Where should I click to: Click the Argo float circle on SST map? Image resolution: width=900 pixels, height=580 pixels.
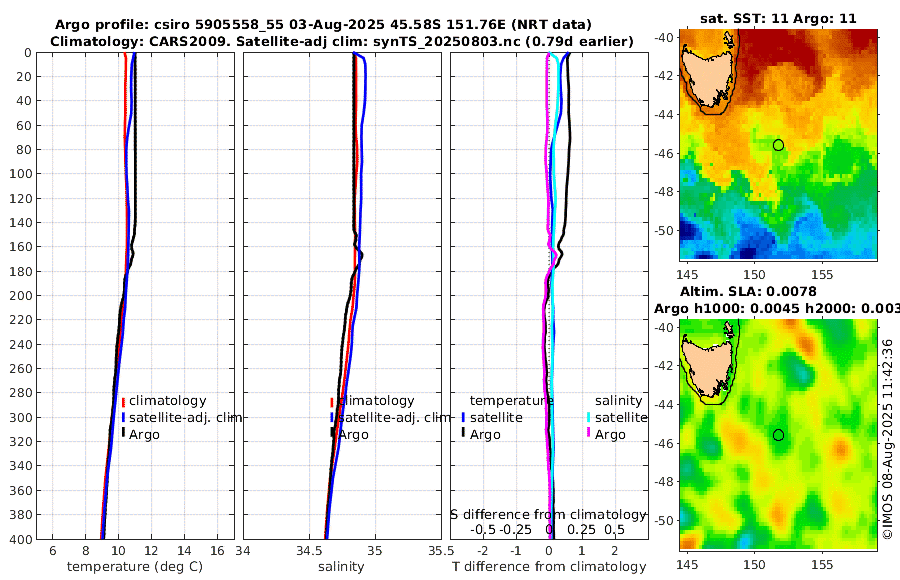(778, 145)
